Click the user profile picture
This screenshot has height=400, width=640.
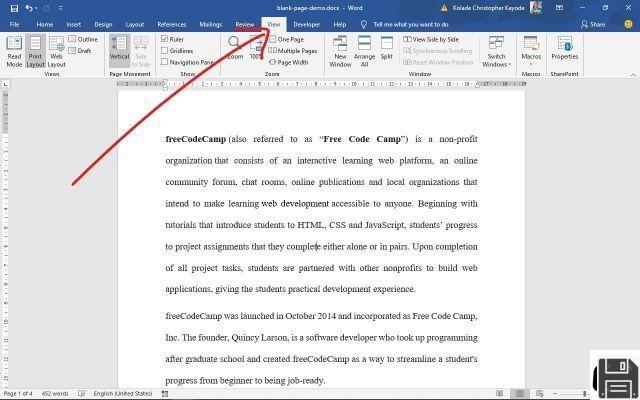coord(536,8)
